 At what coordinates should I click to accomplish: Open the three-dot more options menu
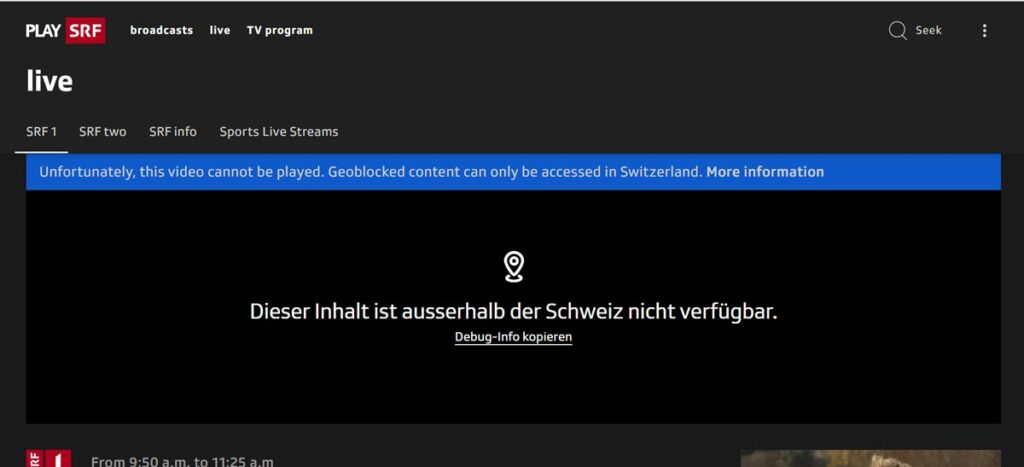coord(984,31)
